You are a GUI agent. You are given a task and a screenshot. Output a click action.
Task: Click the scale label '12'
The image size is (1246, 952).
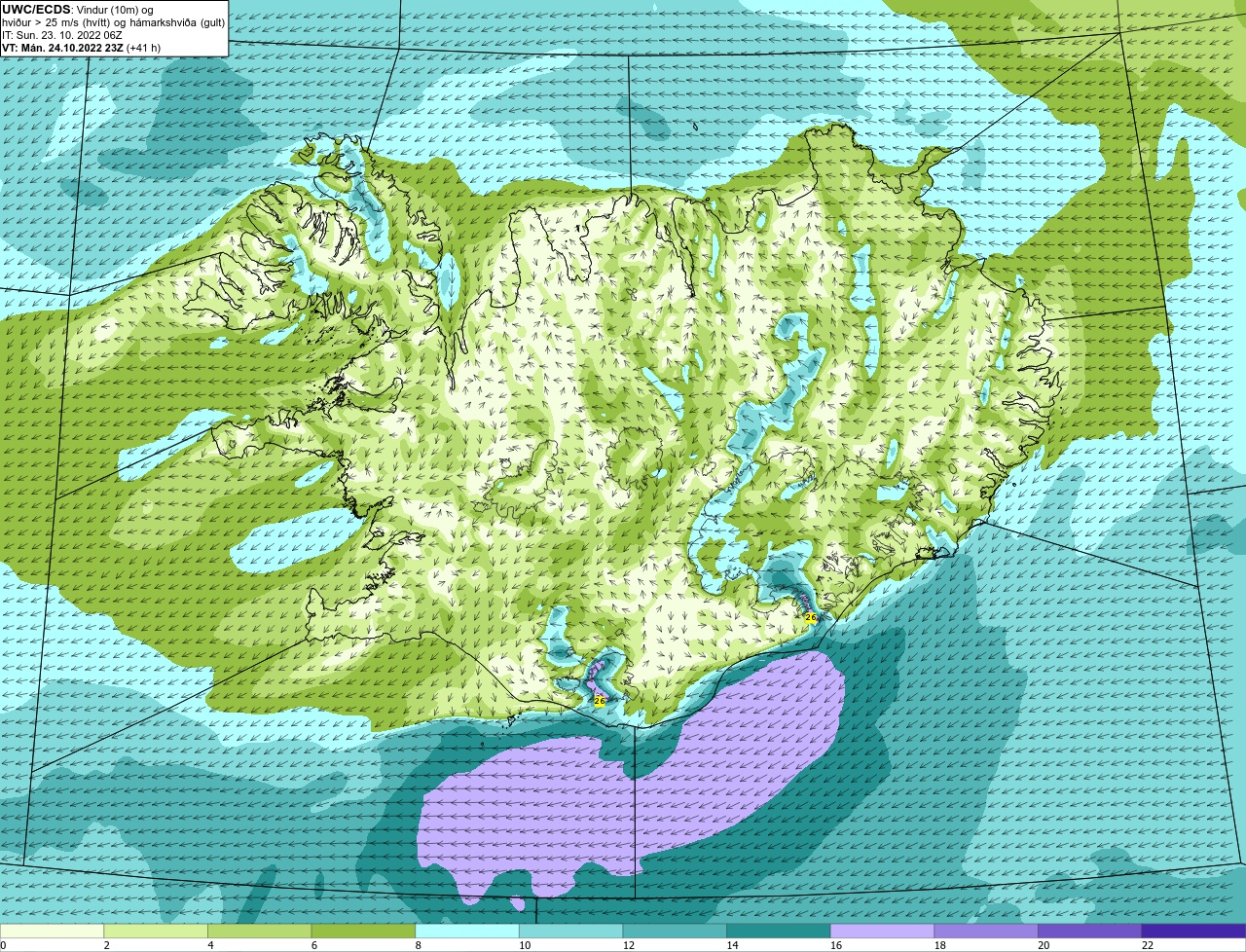[x=629, y=945]
